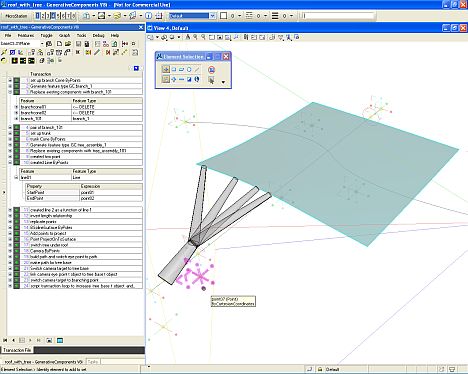Click the yellow undo arrow icon

(4, 61)
